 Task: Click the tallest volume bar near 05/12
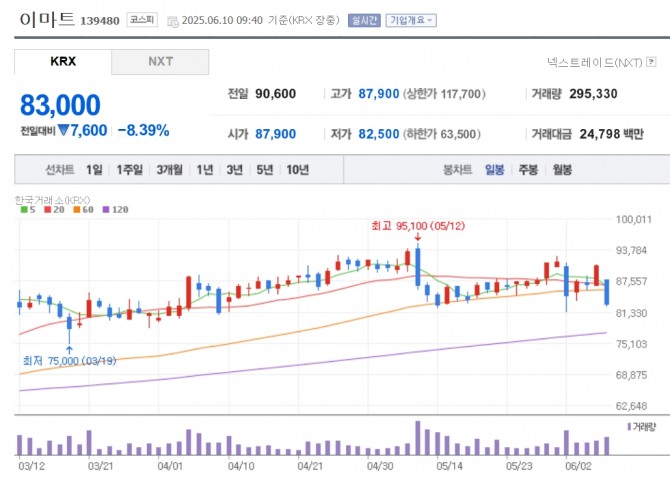pyautogui.click(x=417, y=438)
